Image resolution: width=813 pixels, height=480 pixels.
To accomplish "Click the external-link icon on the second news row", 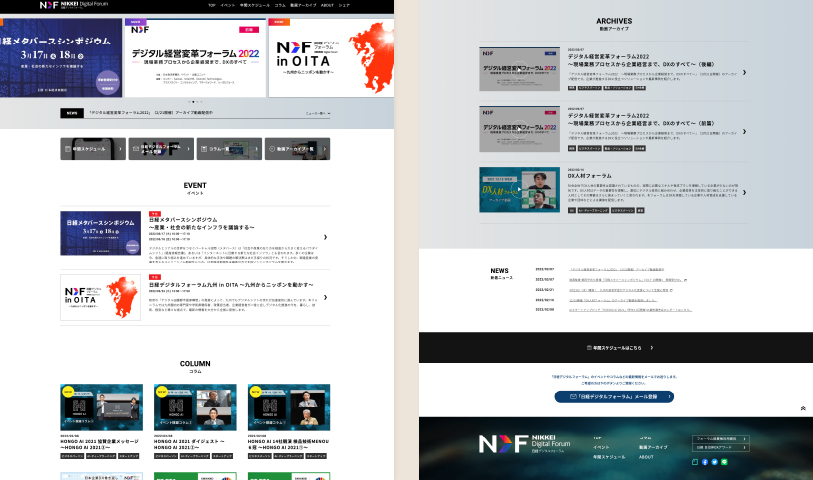I will (x=685, y=280).
